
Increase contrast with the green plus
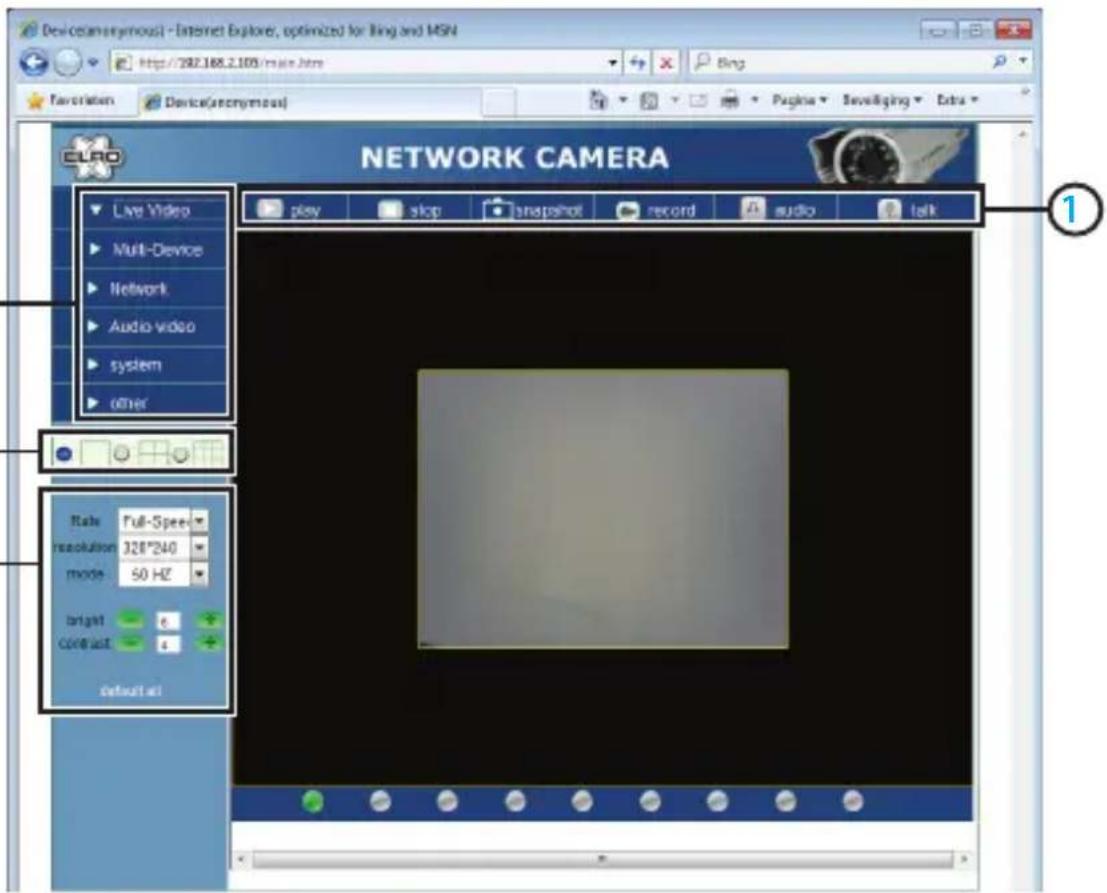click(209, 642)
